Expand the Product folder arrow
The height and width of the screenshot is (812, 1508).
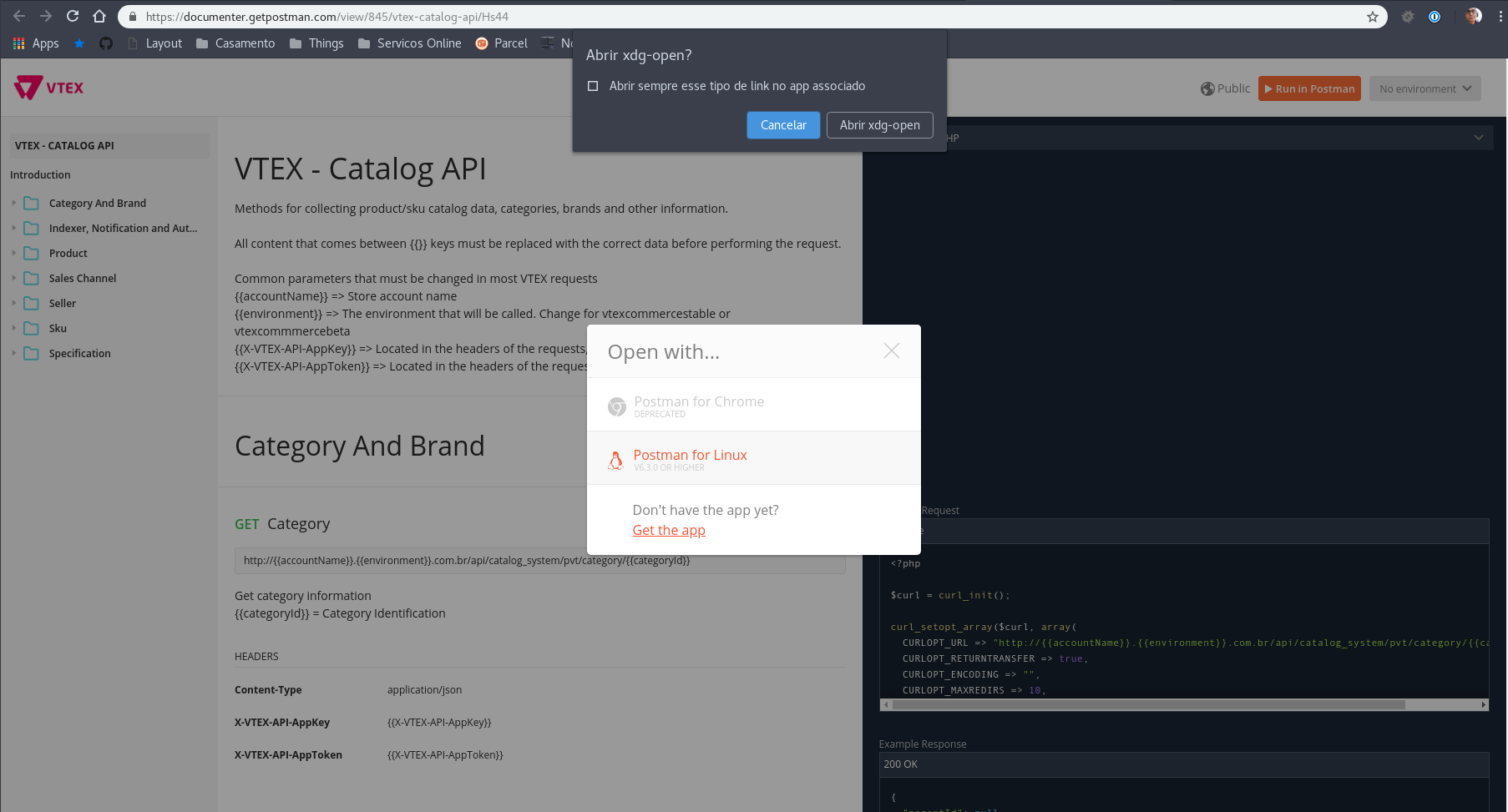(x=14, y=253)
